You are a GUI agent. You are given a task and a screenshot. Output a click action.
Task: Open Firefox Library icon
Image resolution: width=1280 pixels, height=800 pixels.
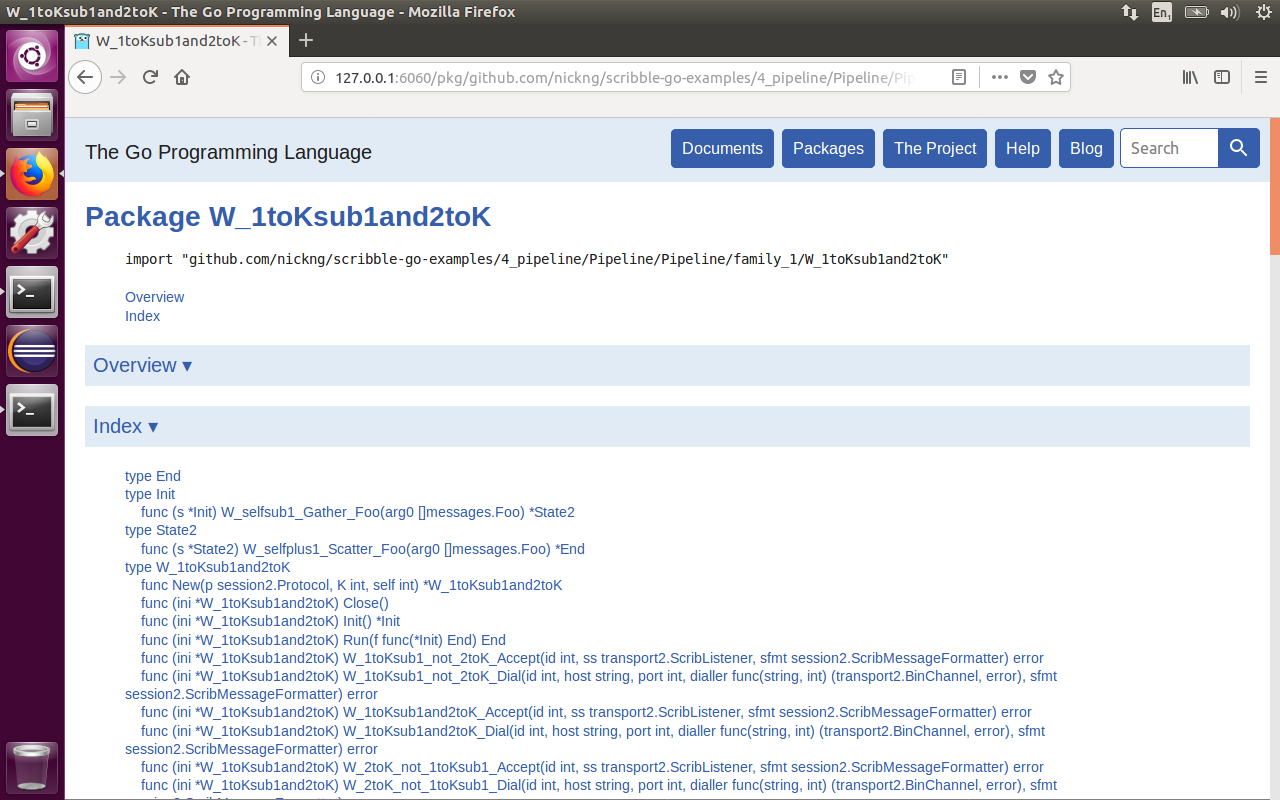click(1190, 77)
